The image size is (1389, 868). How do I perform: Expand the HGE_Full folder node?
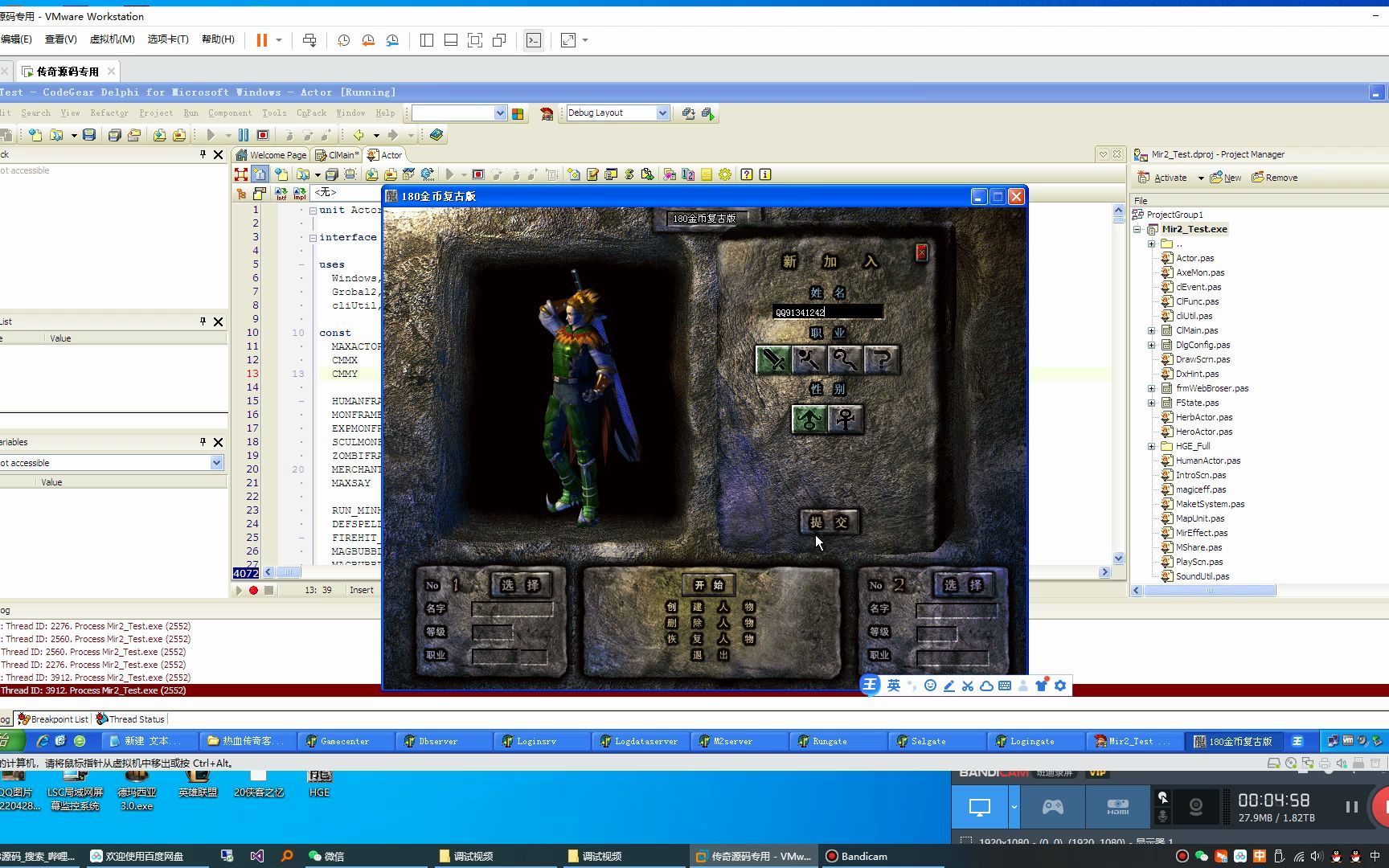1151,446
